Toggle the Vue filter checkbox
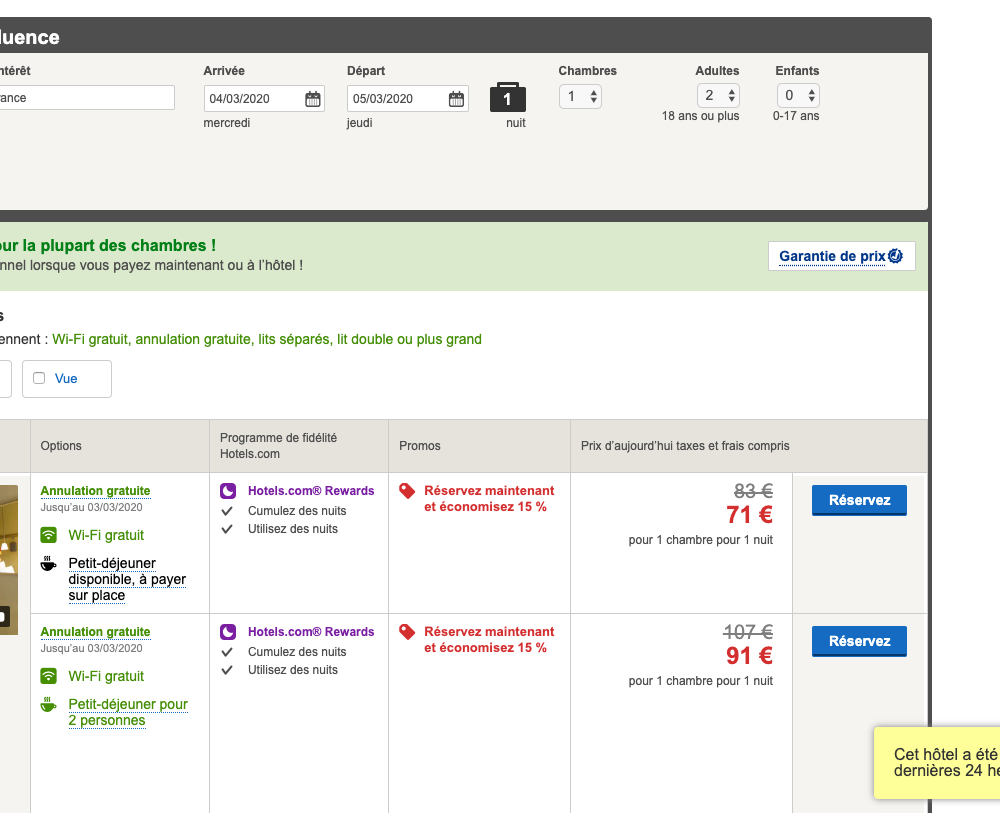Image resolution: width=1000 pixels, height=813 pixels. pyautogui.click(x=39, y=378)
